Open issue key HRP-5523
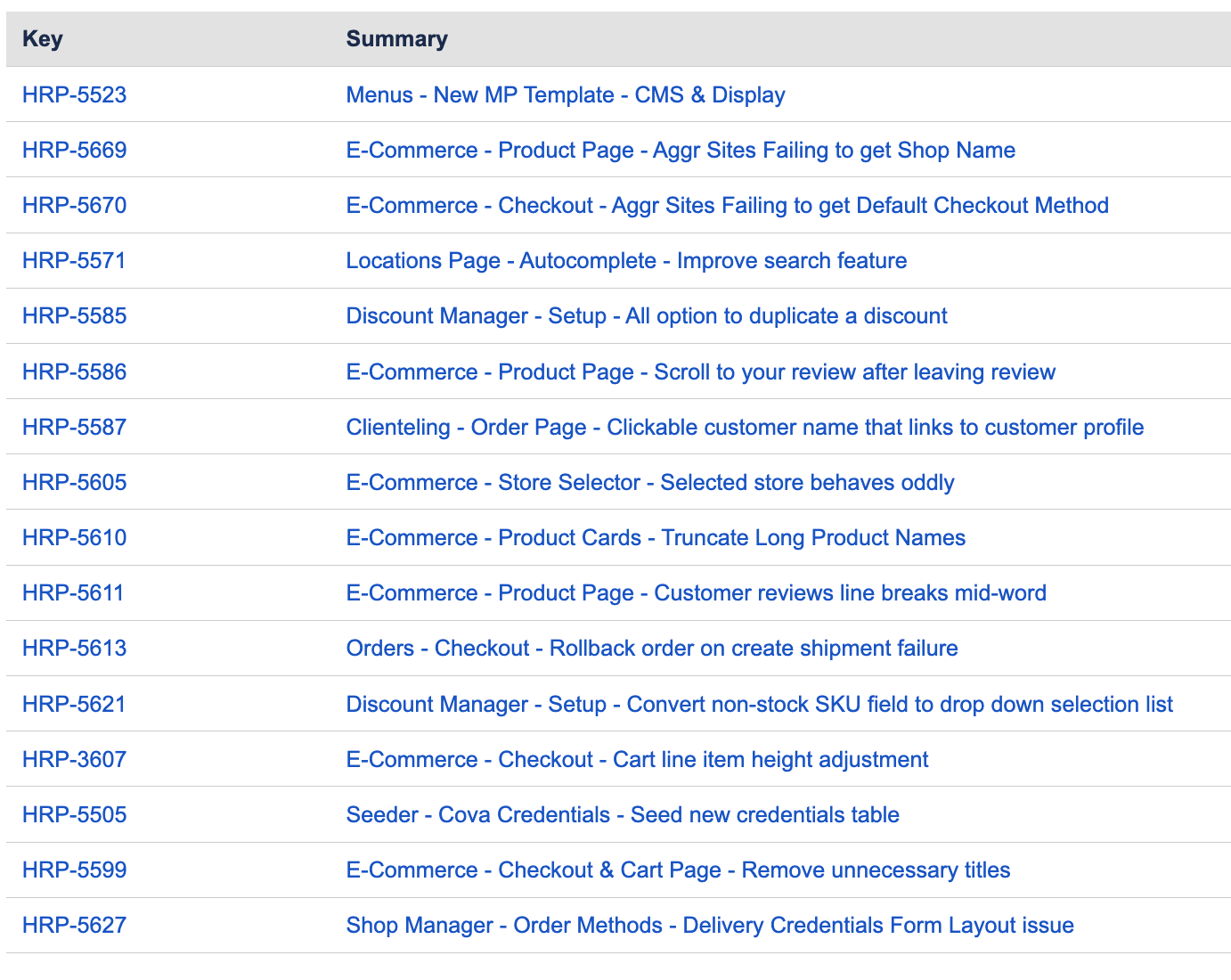This screenshot has height=980, width=1231. click(74, 94)
